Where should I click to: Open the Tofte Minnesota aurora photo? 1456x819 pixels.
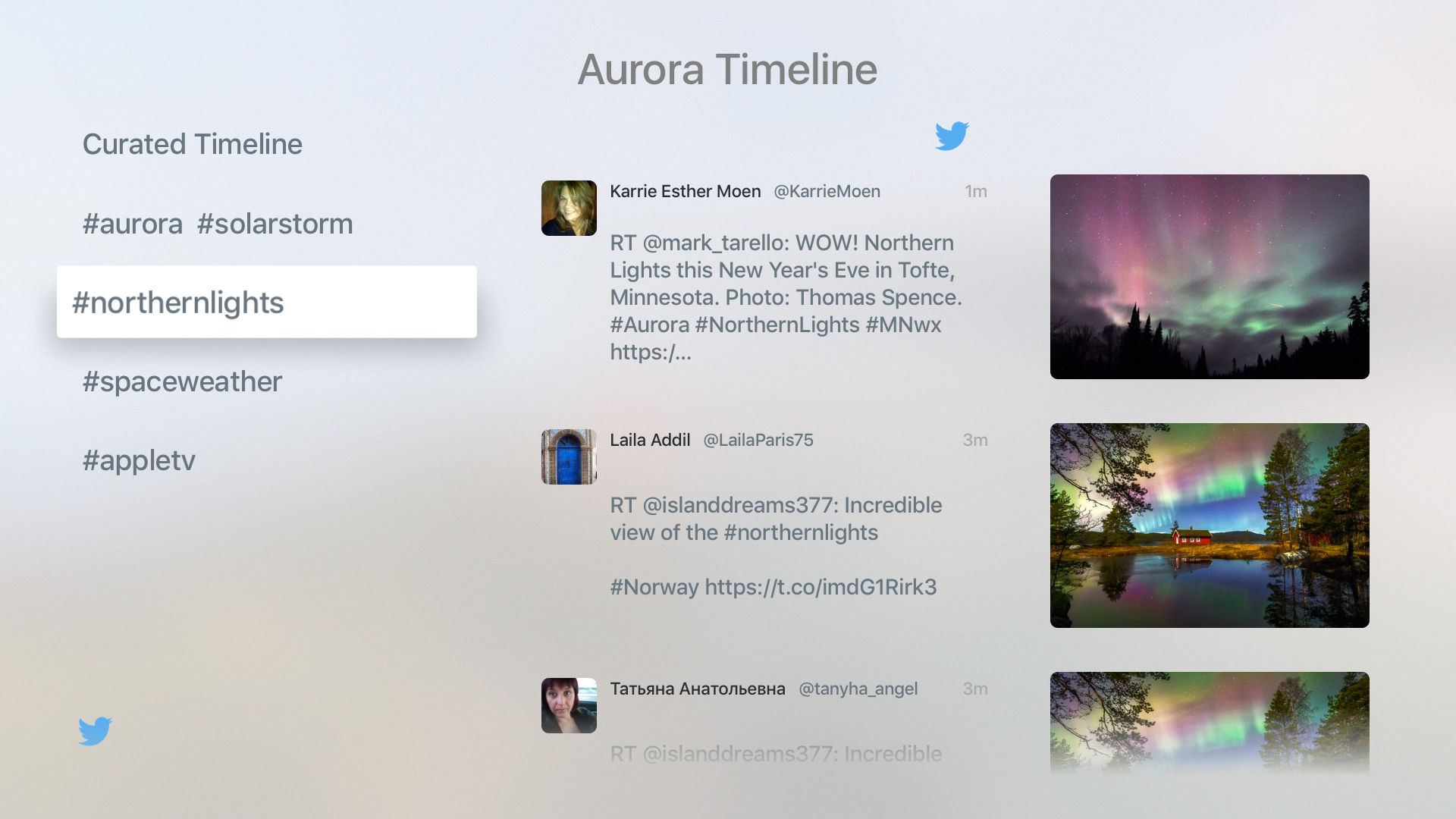(1210, 277)
